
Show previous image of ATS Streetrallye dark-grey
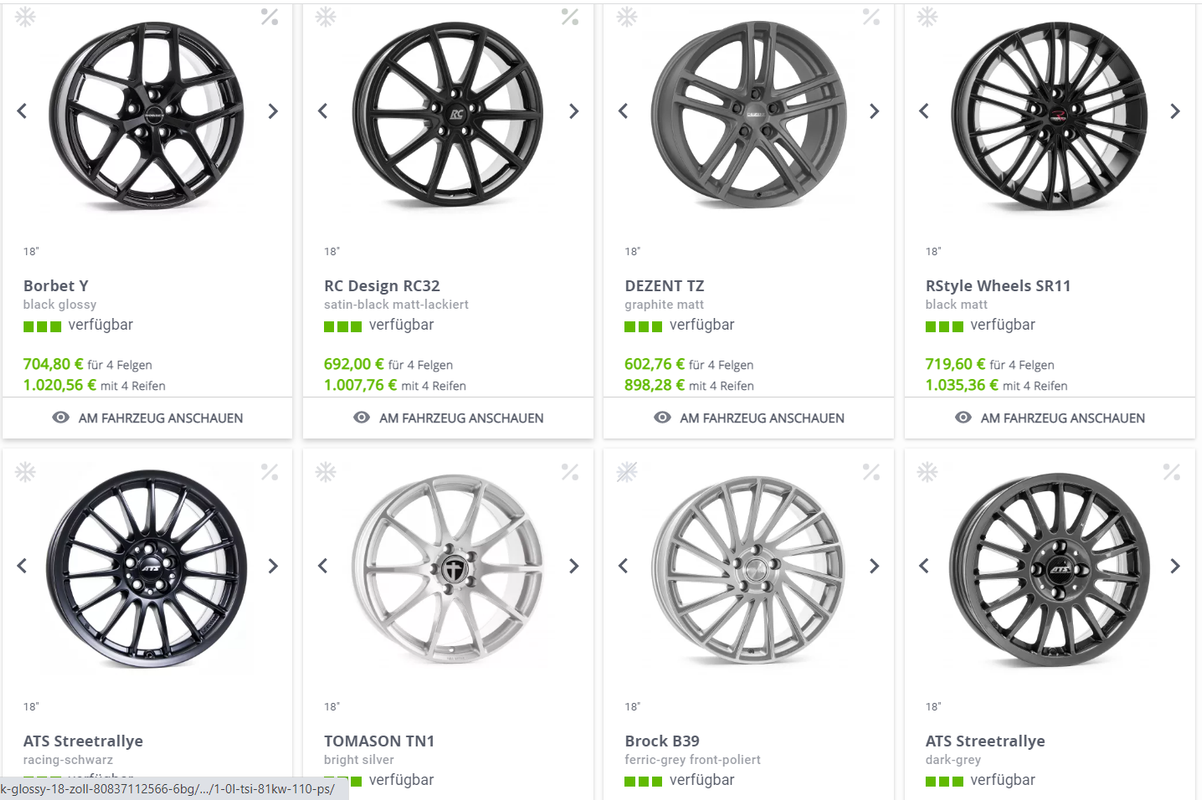pyautogui.click(x=925, y=566)
